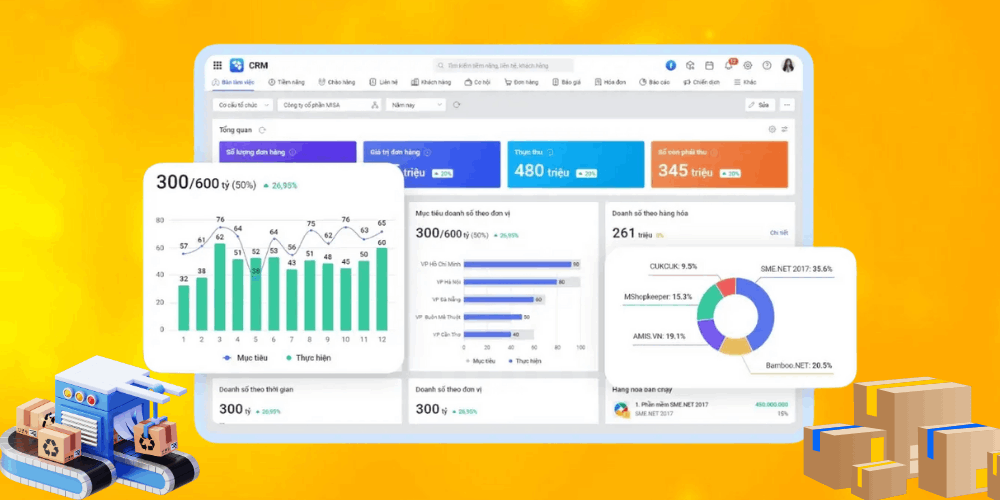Click the Sửa edit button
The width and height of the screenshot is (1000, 500).
coord(759,104)
